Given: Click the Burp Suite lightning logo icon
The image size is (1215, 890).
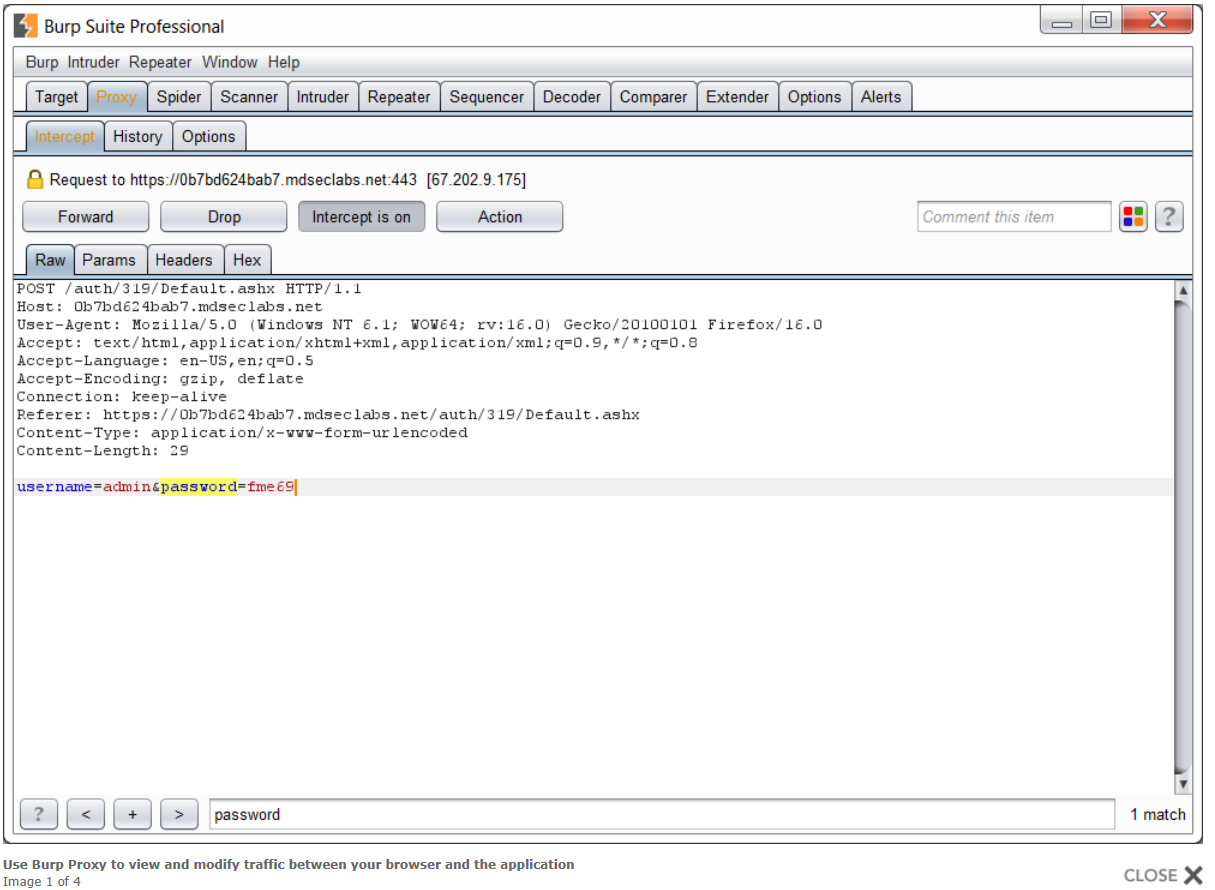Looking at the screenshot, I should click(x=25, y=26).
